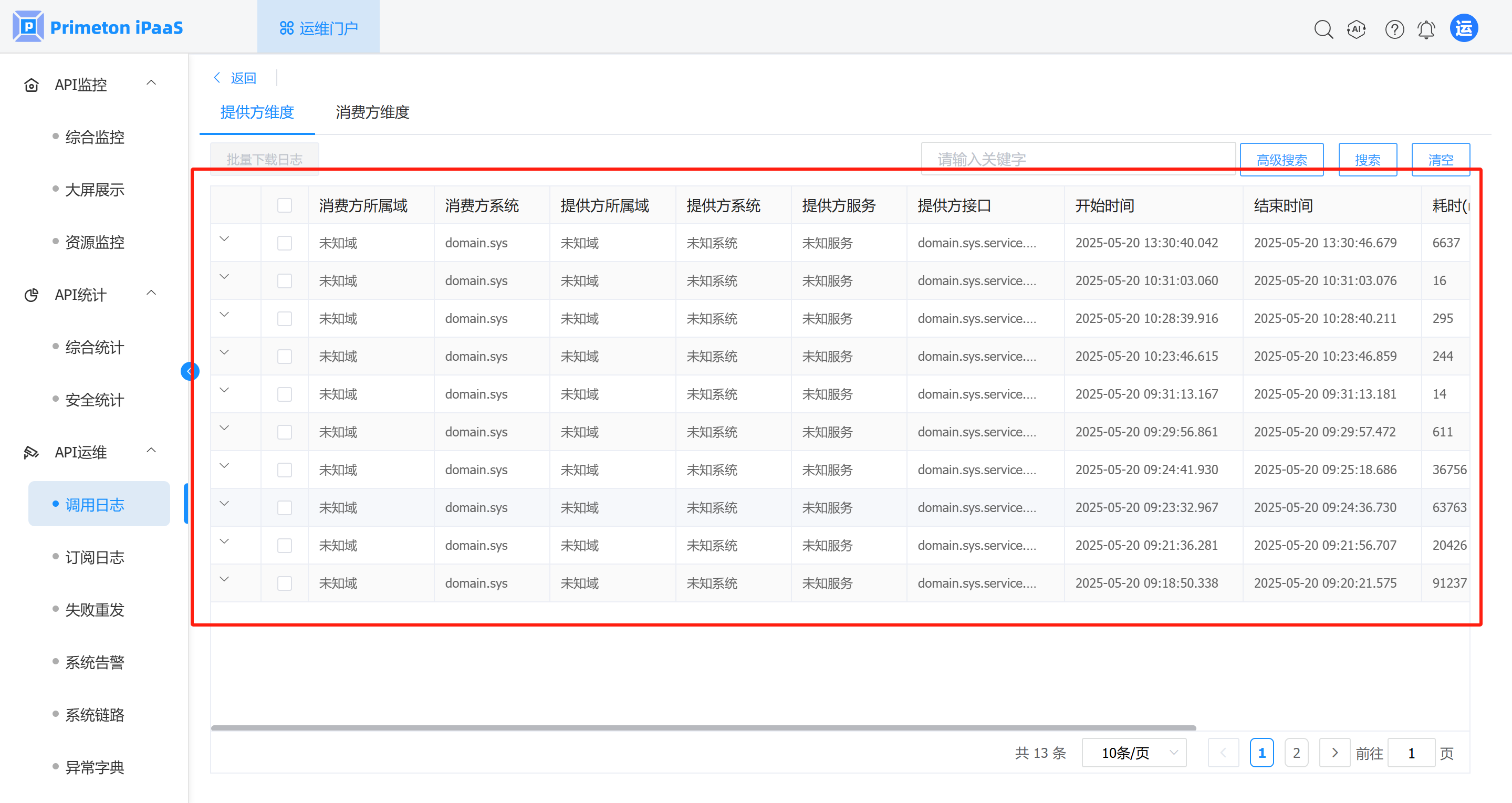Collapse the API统计 menu group
This screenshot has height=803, width=1512.
coord(151,293)
